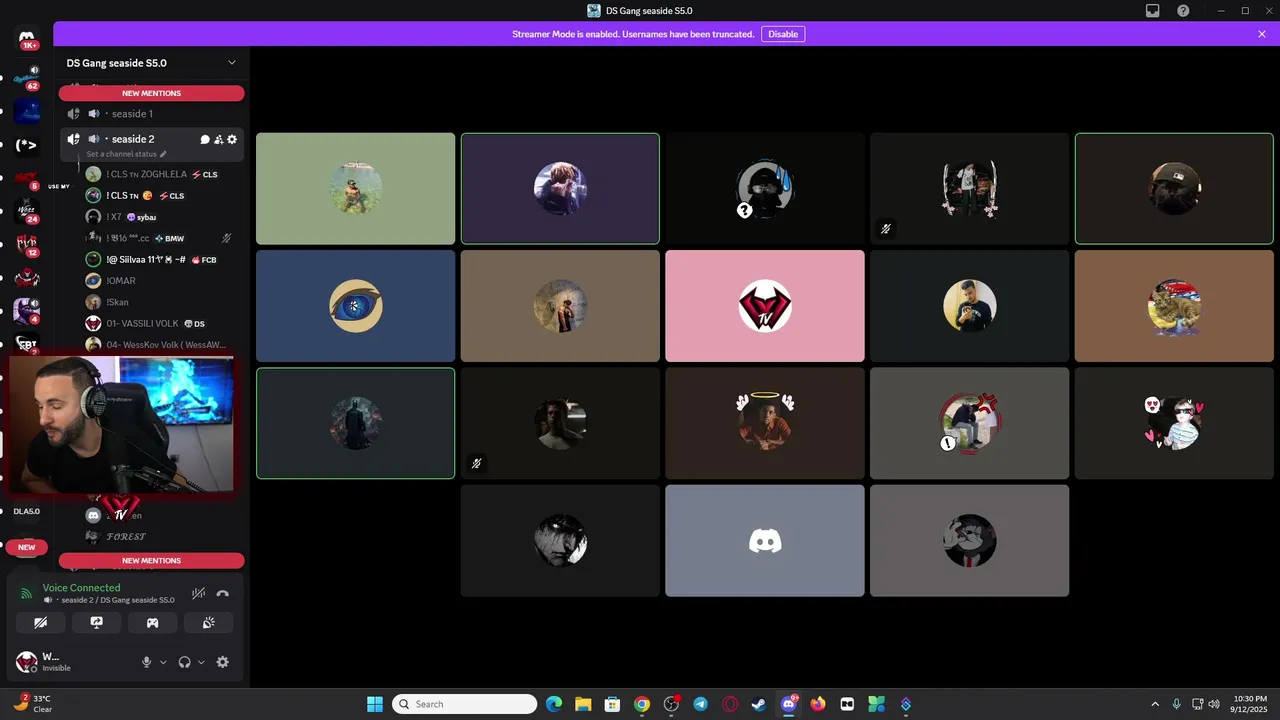Open the blue eye-avatar video tile
Viewport: 1280px width, 720px height.
pyautogui.click(x=355, y=306)
